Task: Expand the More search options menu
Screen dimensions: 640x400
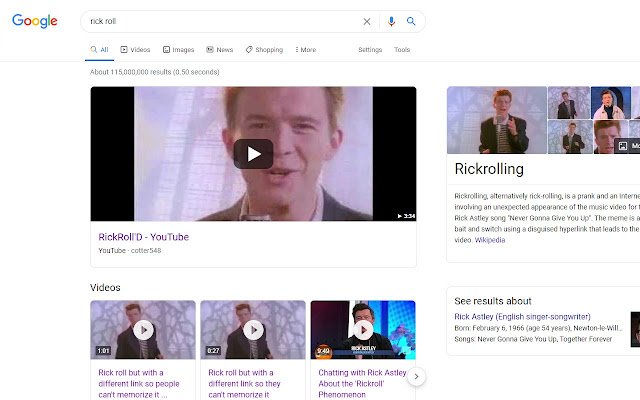Action: coord(306,50)
